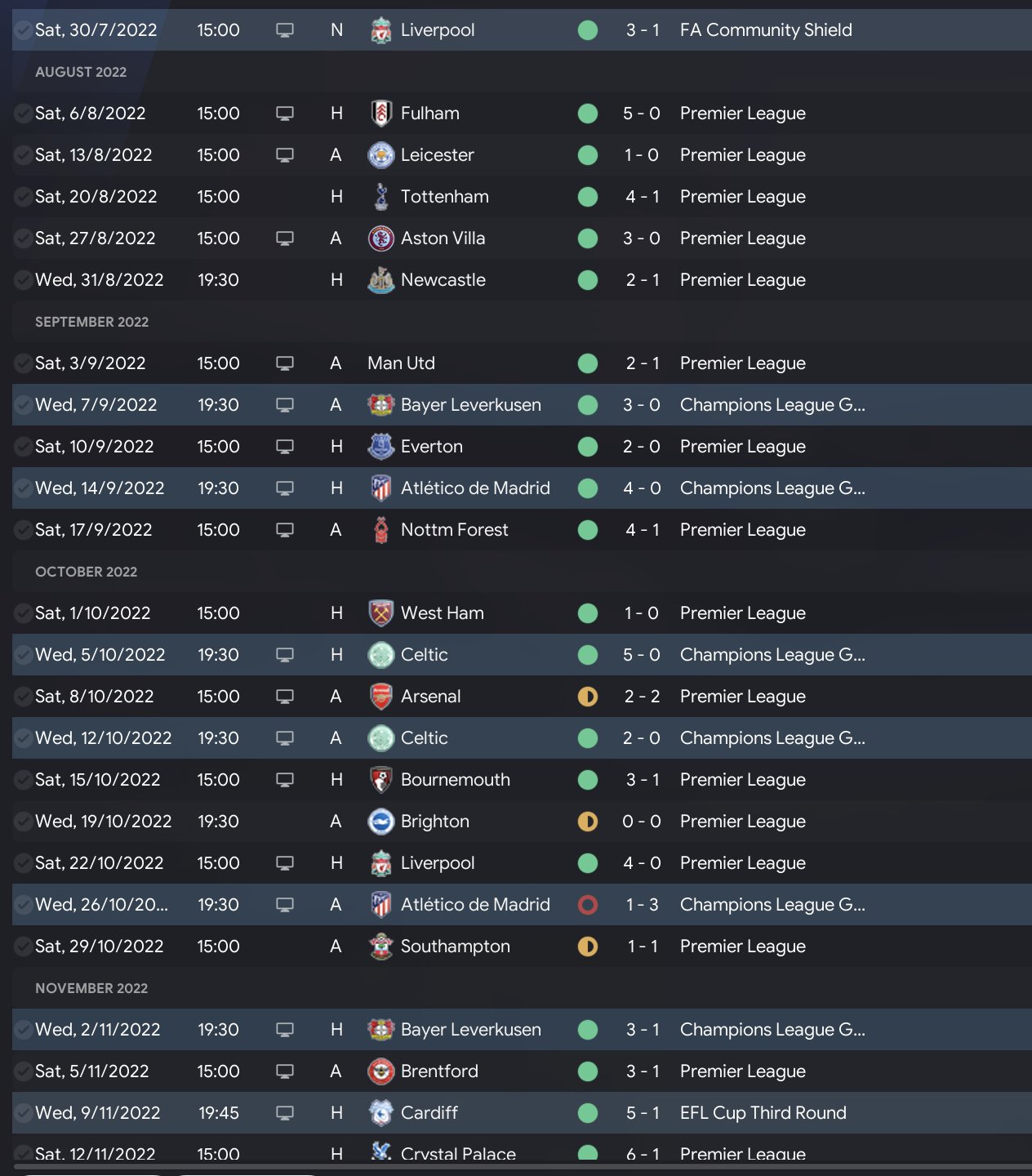Image resolution: width=1032 pixels, height=1176 pixels.
Task: Open the 2 - 1 score against Man Utd
Action: (x=643, y=363)
